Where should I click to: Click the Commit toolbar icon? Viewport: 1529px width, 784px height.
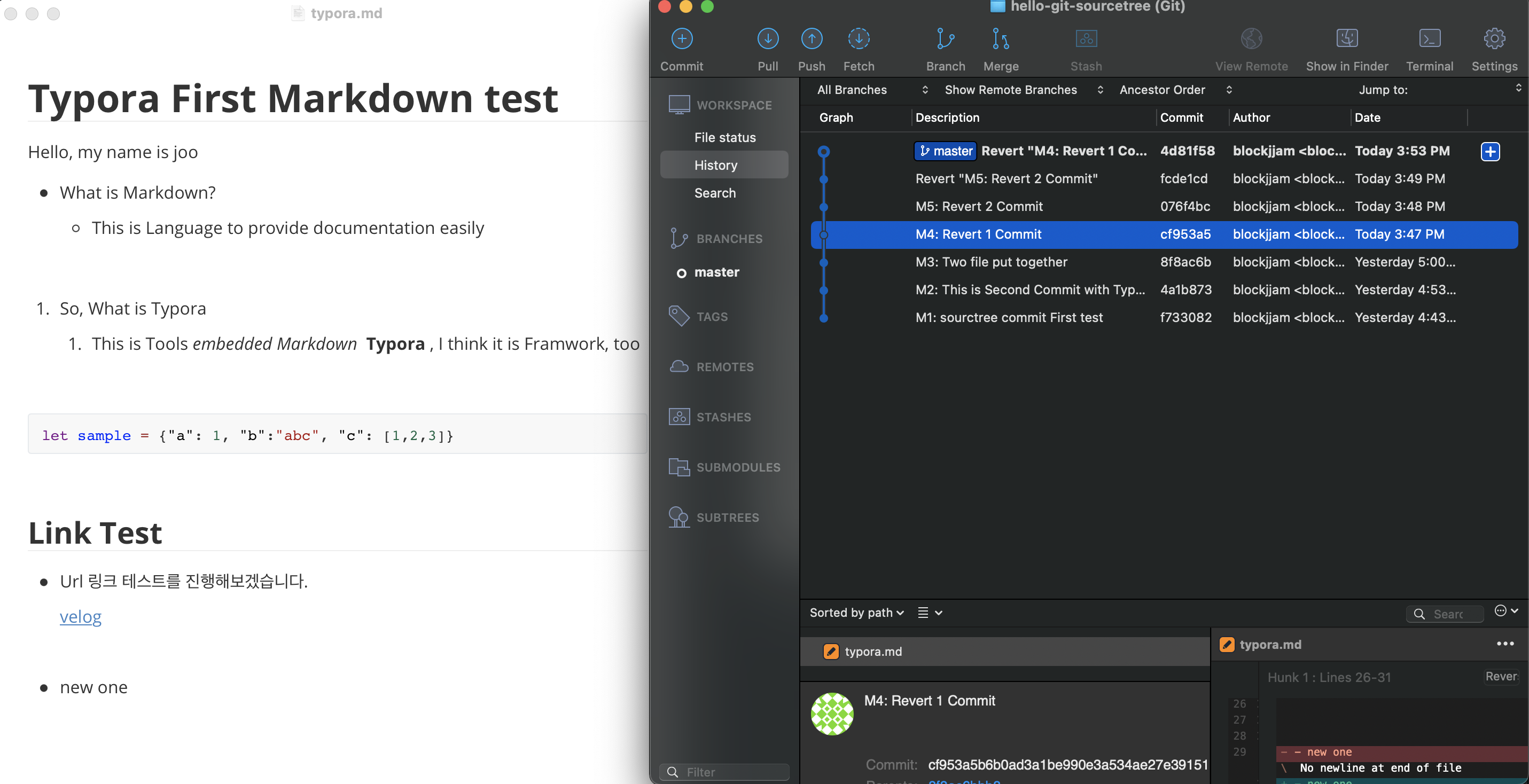click(x=681, y=39)
